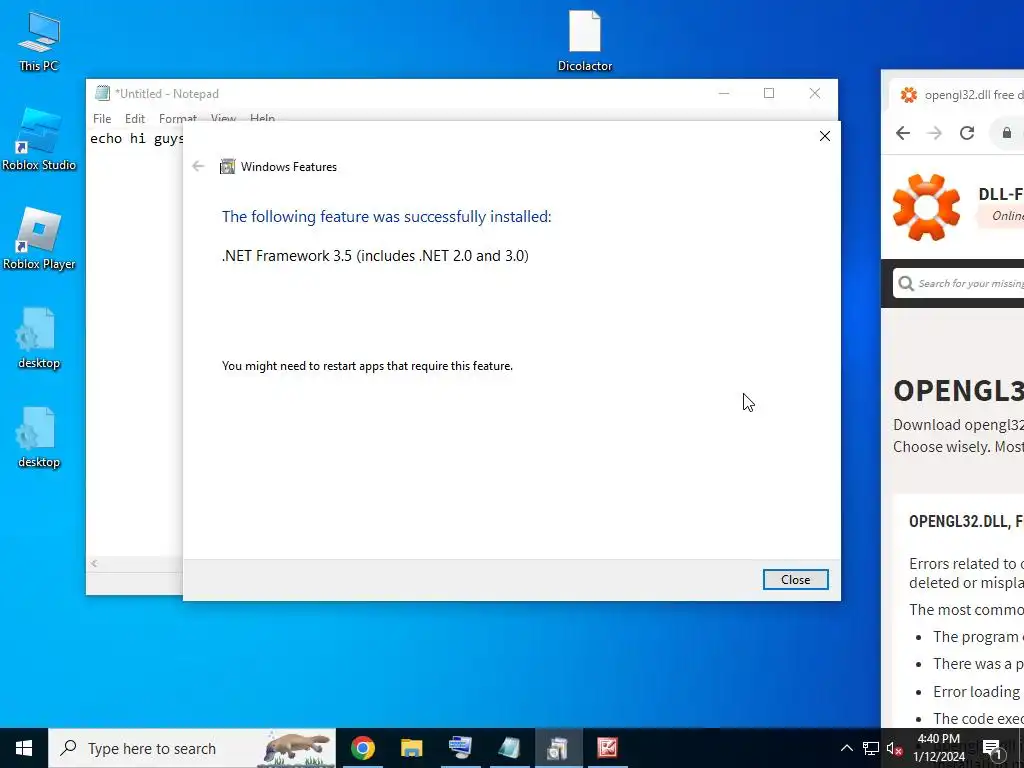Screen dimensions: 1024x768
Task: Click Notepad horizontal scrollbar left arrow
Action: click(94, 563)
